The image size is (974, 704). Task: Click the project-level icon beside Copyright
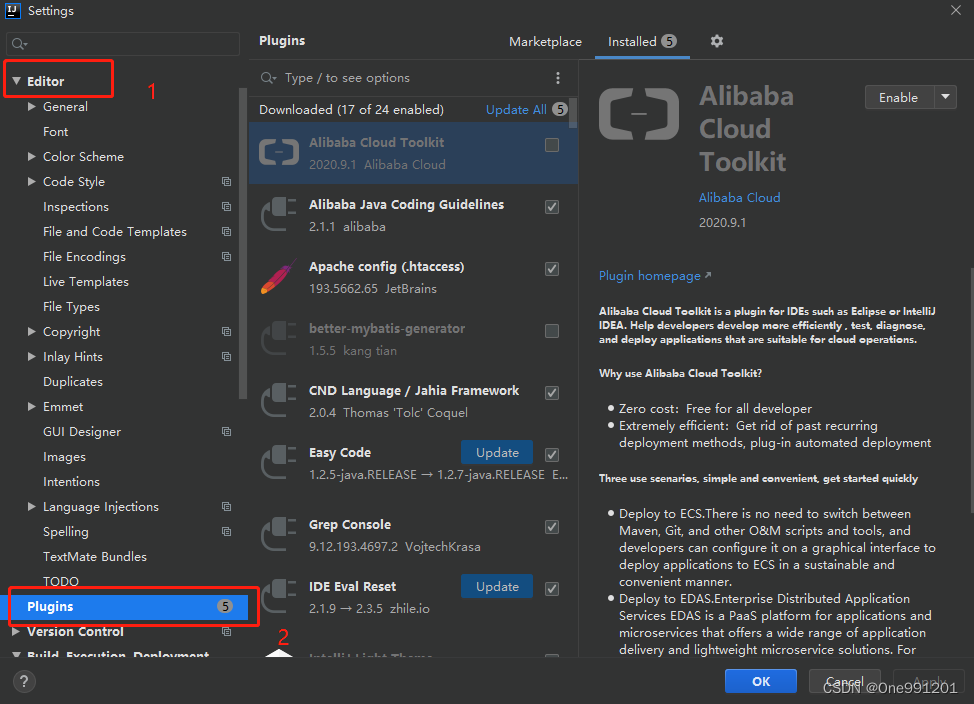227,332
